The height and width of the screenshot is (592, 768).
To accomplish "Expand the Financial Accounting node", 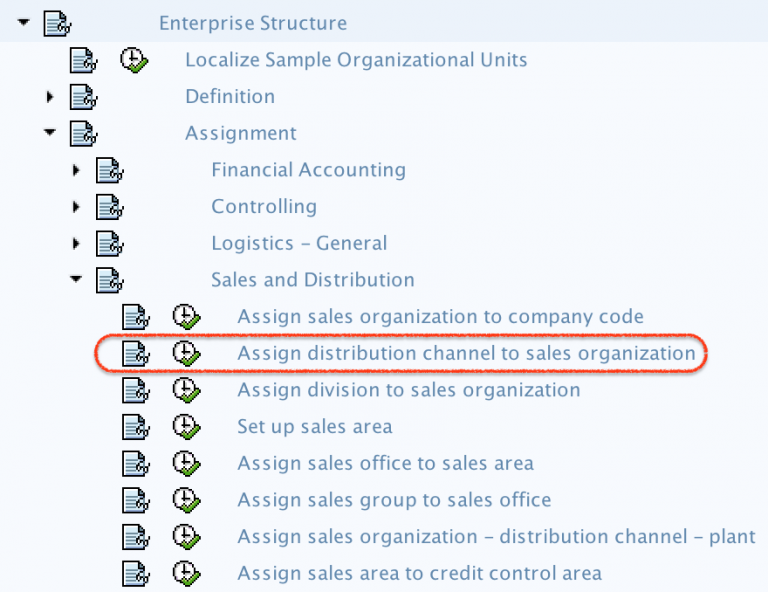I will (76, 170).
